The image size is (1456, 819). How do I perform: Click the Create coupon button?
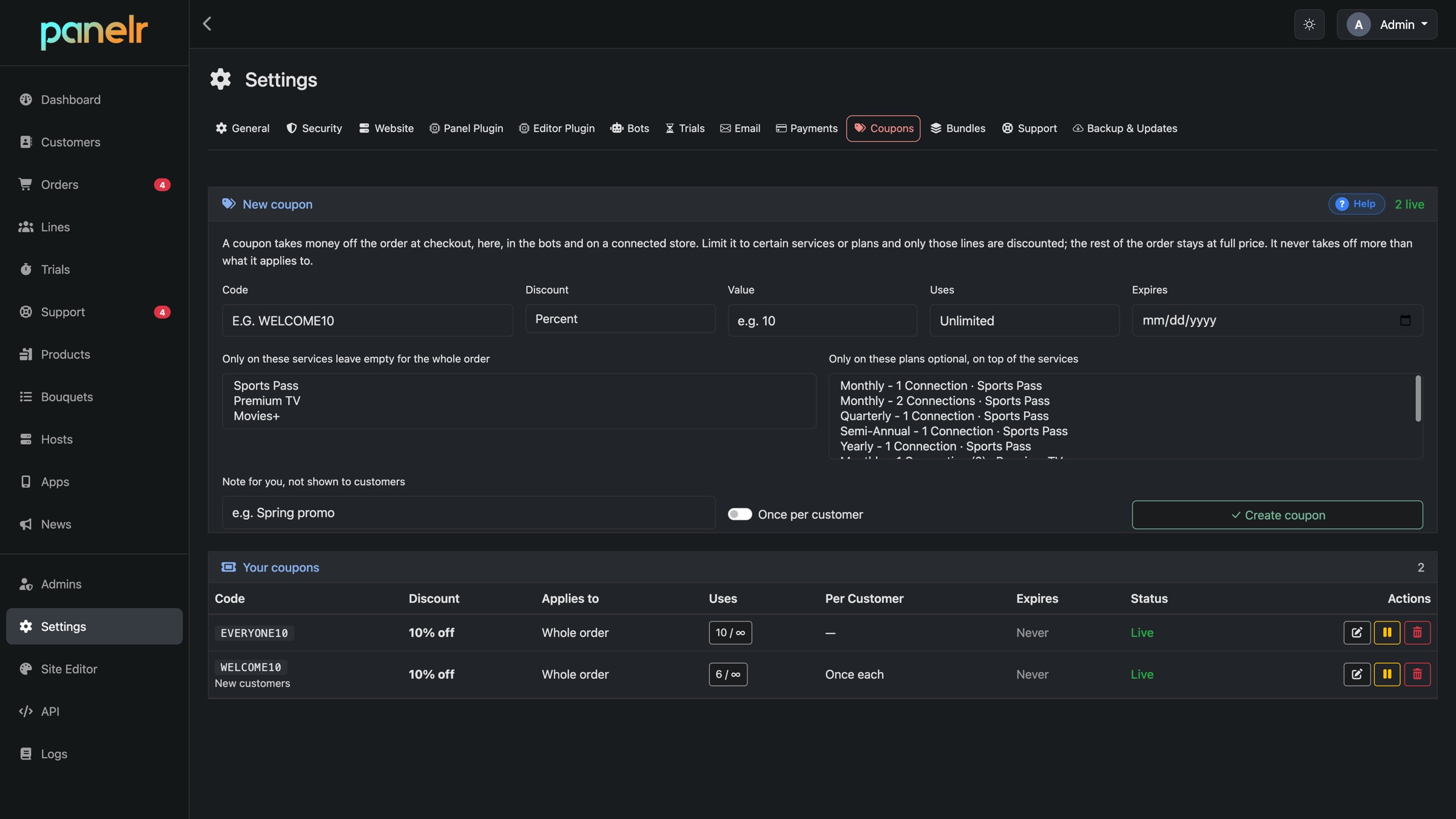coord(1277,515)
